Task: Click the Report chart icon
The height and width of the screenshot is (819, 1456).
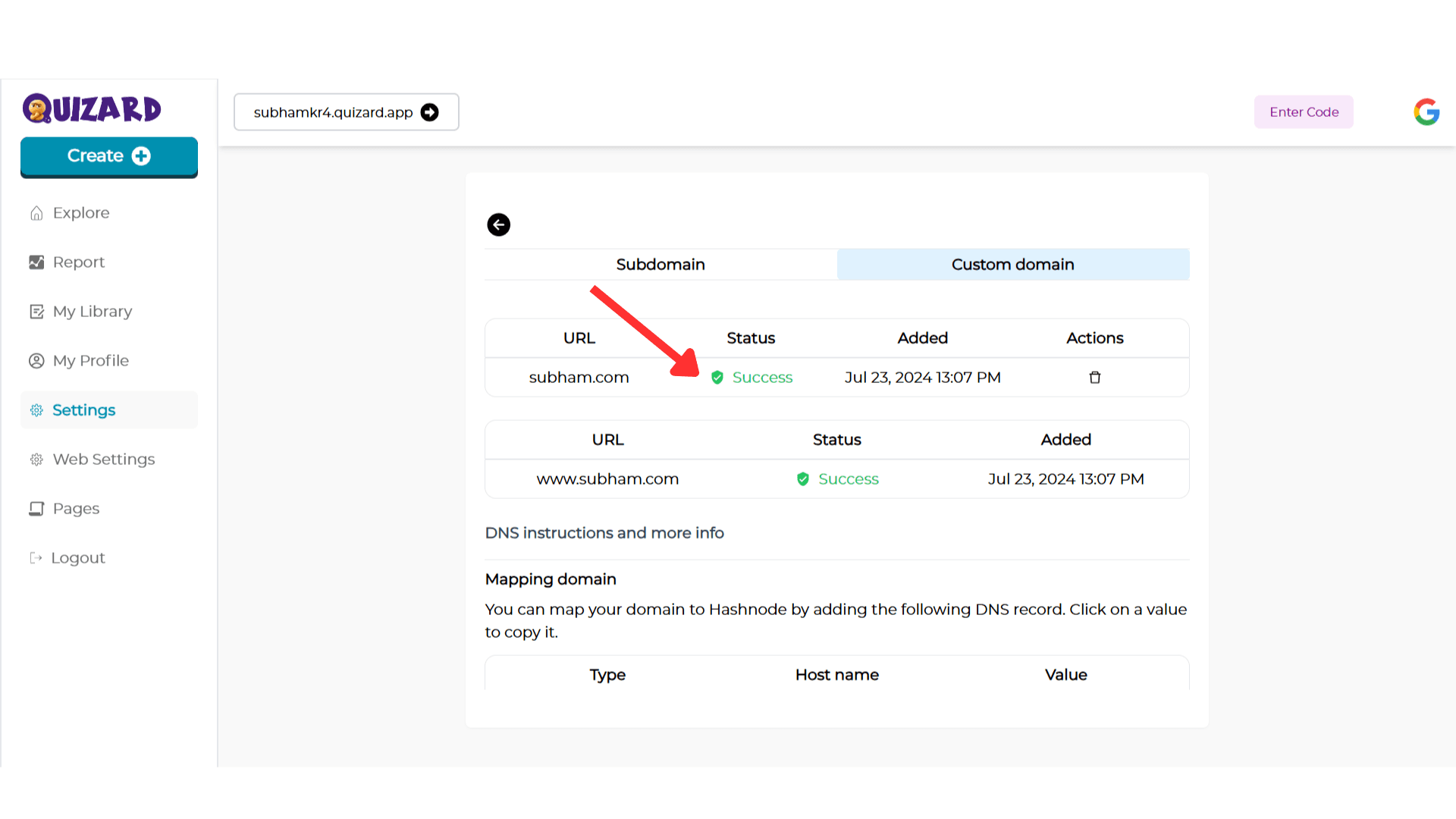Action: (x=36, y=262)
